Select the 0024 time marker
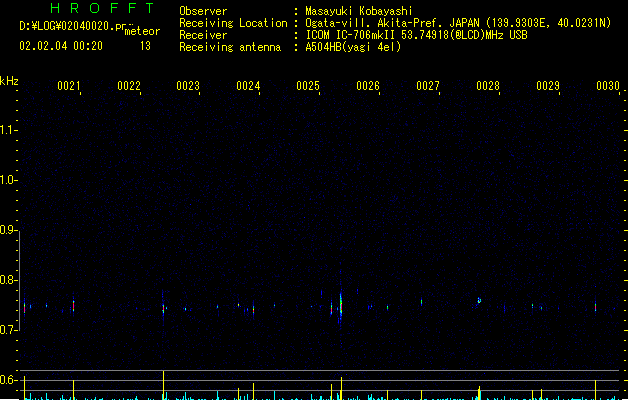 (248, 86)
